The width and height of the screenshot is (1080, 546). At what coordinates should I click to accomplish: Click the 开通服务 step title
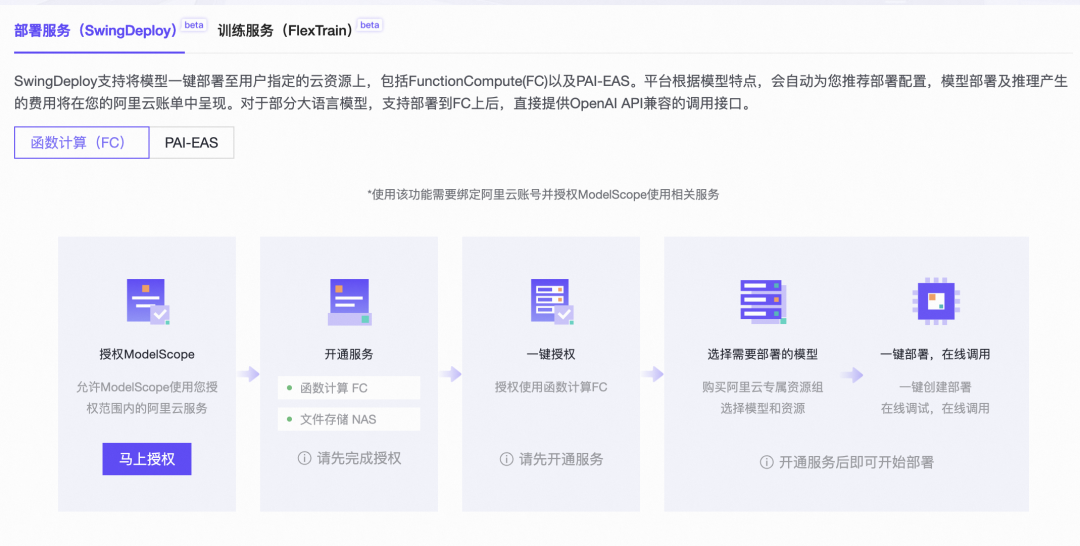pos(349,355)
